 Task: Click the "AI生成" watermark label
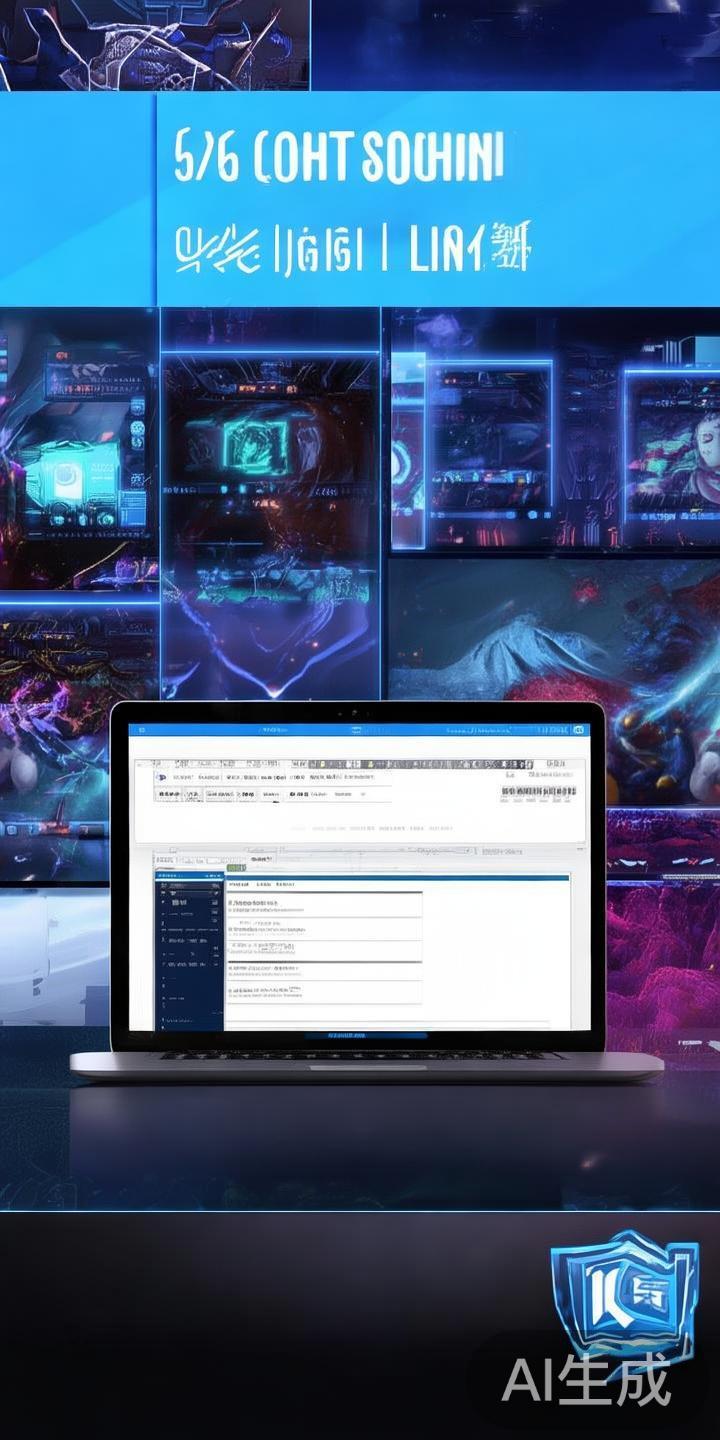coord(586,1382)
